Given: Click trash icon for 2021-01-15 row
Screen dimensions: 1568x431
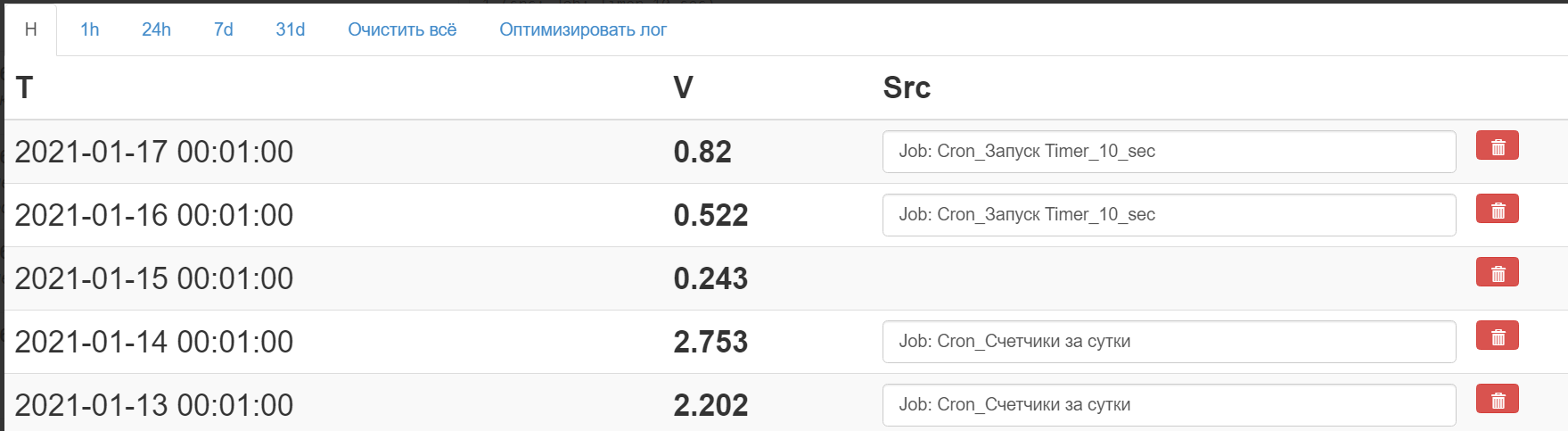Looking at the screenshot, I should 1497,273.
